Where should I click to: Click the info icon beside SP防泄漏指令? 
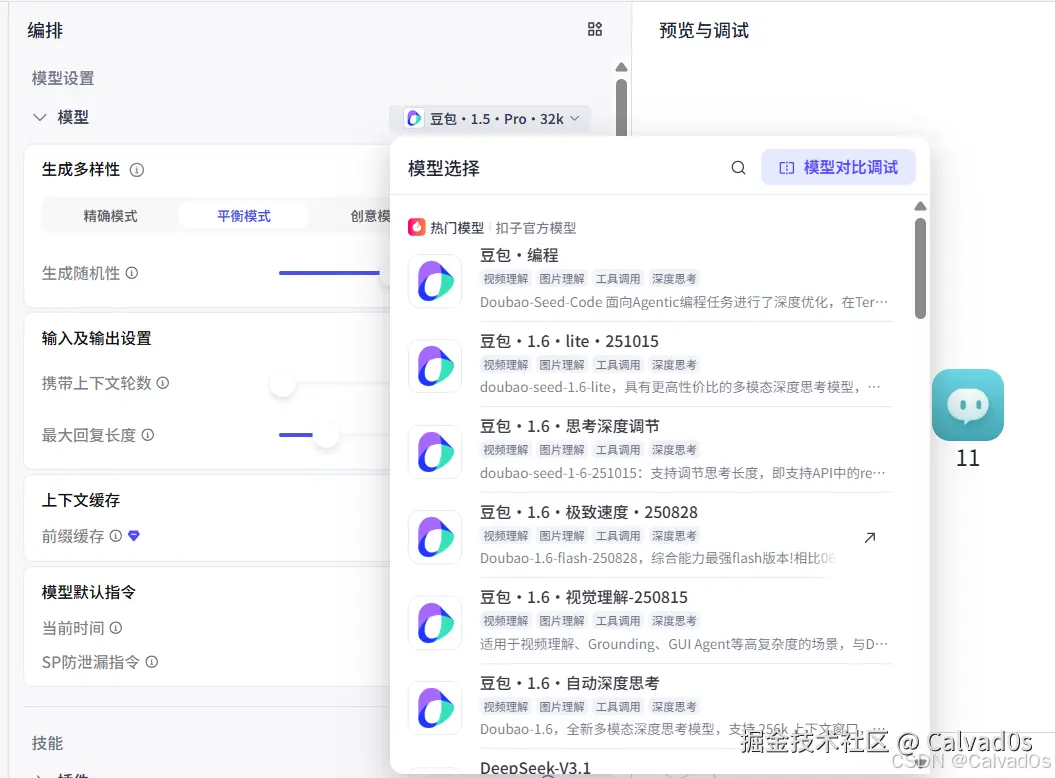(x=152, y=662)
